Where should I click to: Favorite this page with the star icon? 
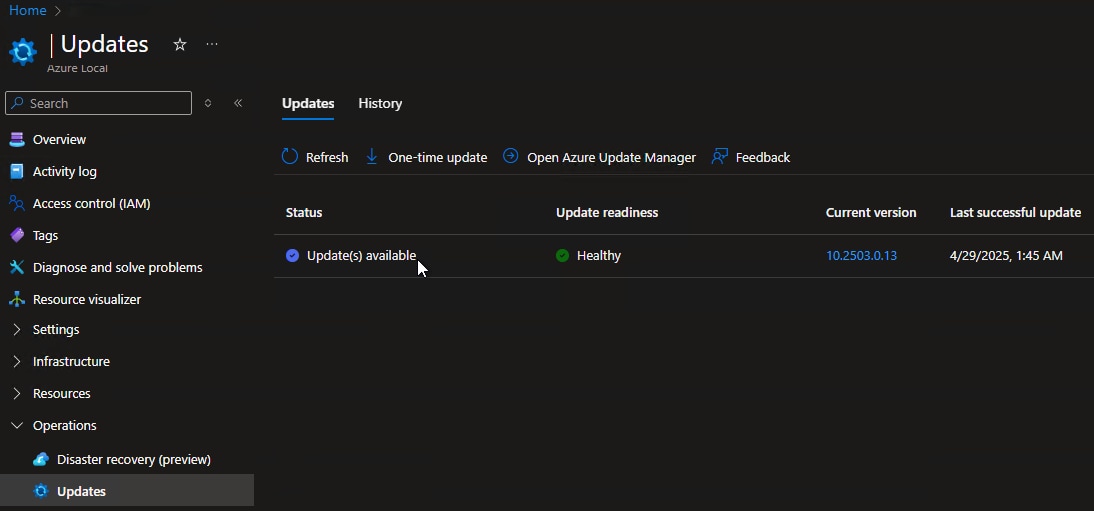(180, 45)
